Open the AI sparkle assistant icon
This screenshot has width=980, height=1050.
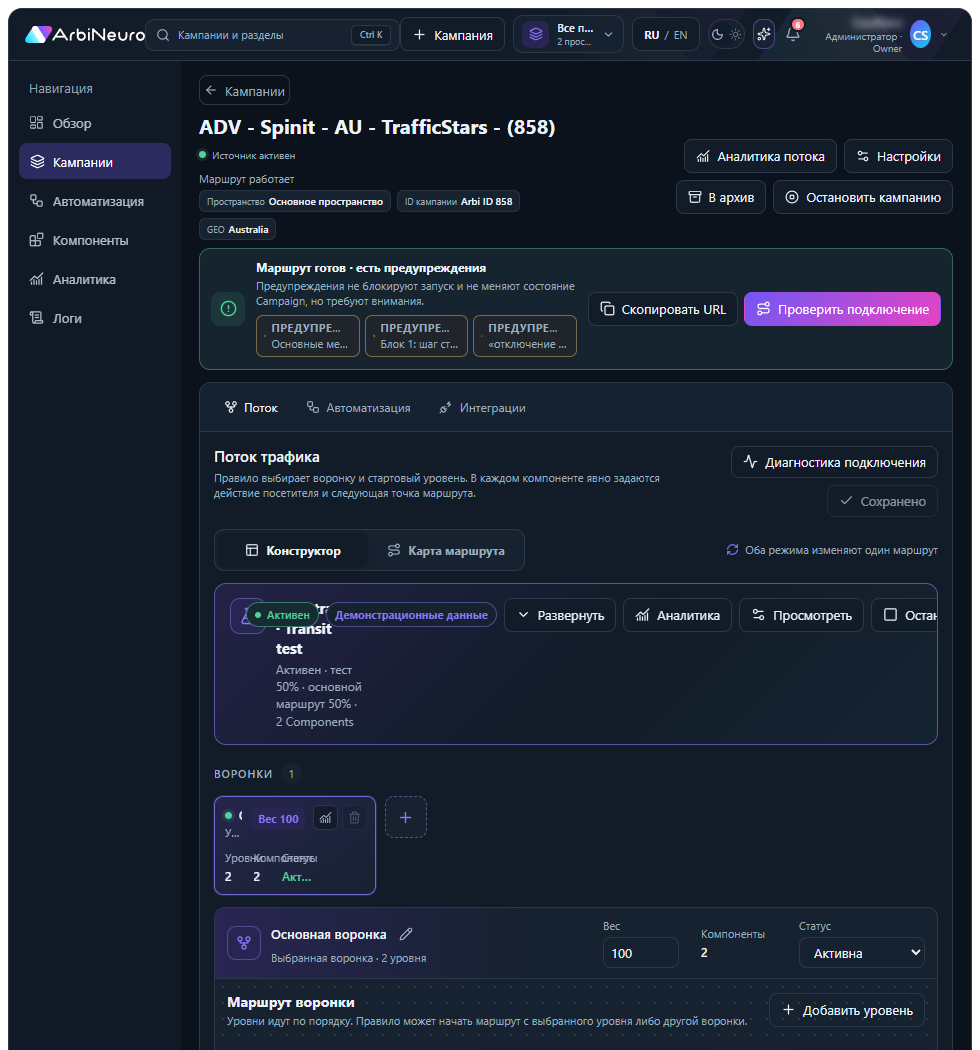pyautogui.click(x=764, y=35)
